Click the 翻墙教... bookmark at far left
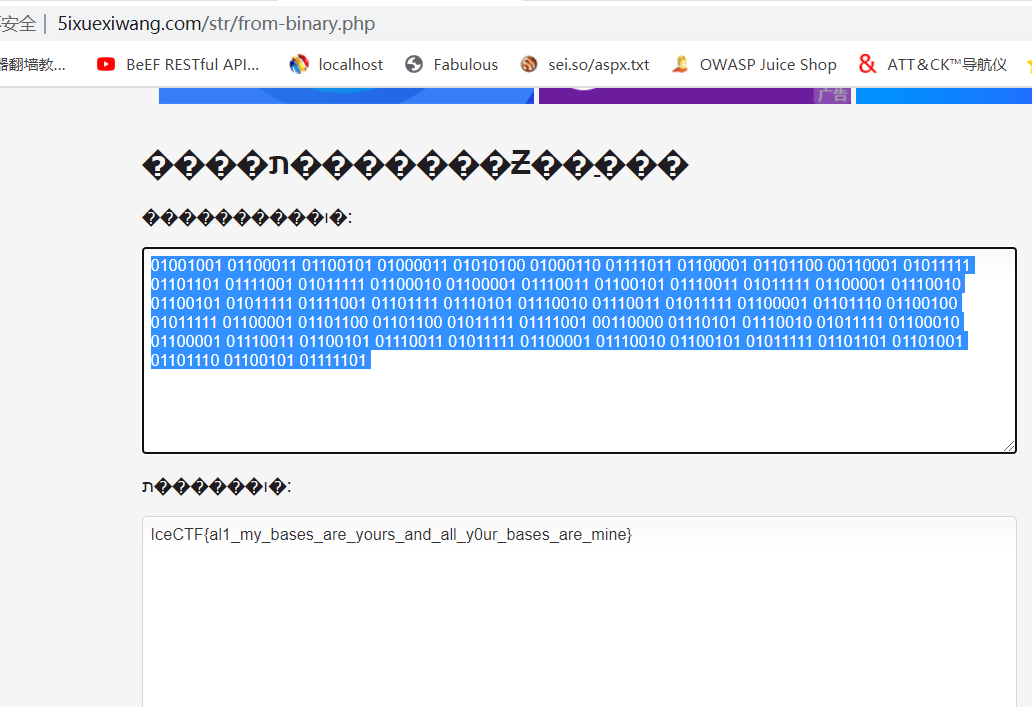 [33, 65]
